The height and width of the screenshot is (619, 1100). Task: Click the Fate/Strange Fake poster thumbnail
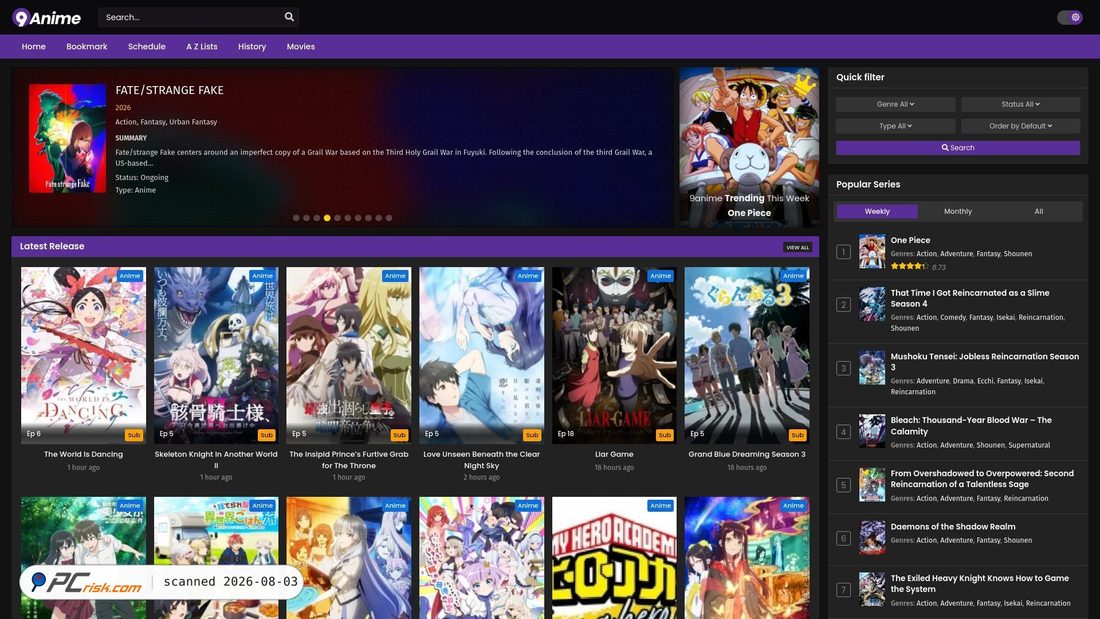tap(67, 138)
